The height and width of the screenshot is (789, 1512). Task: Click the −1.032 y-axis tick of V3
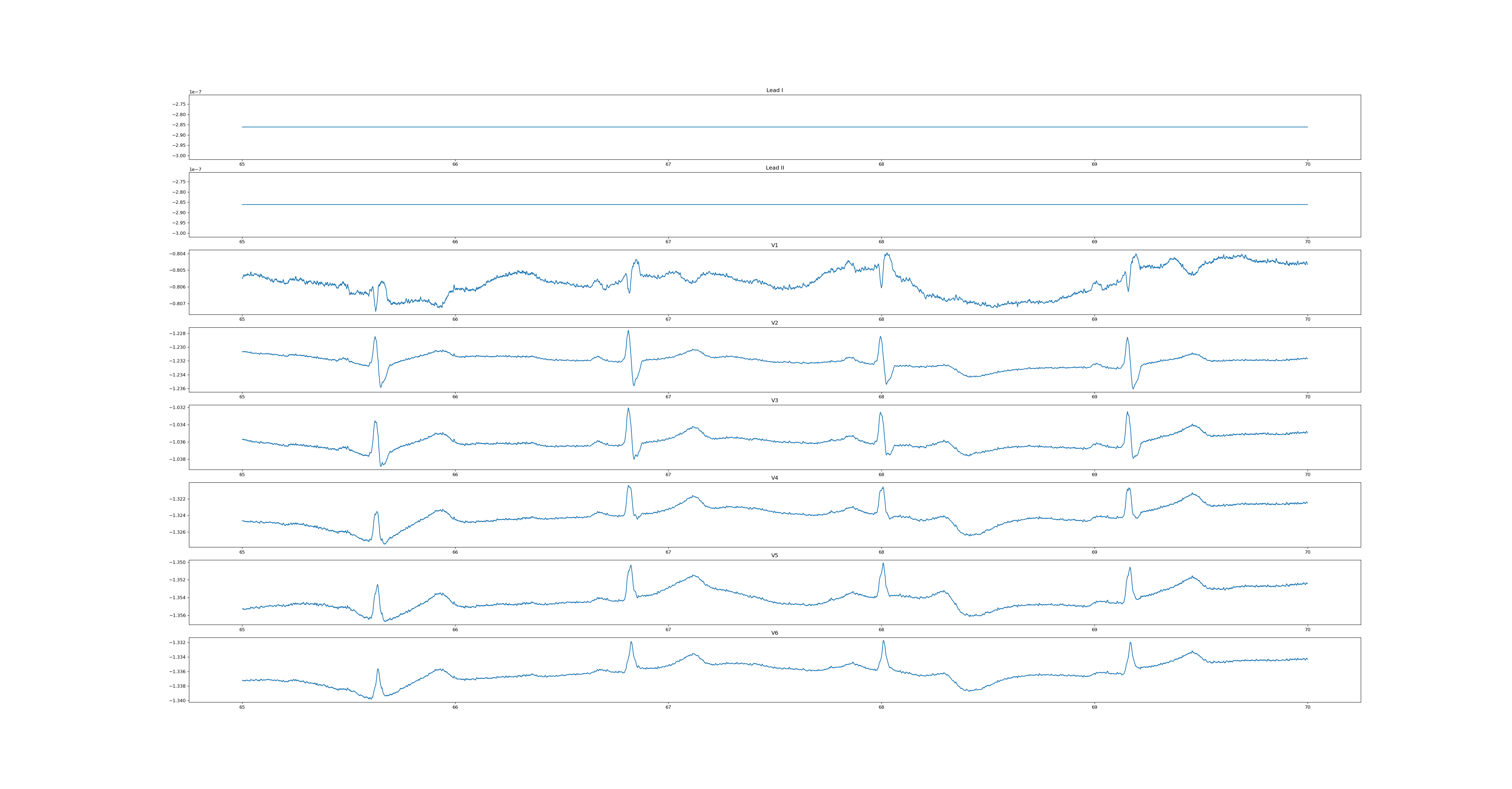177,407
